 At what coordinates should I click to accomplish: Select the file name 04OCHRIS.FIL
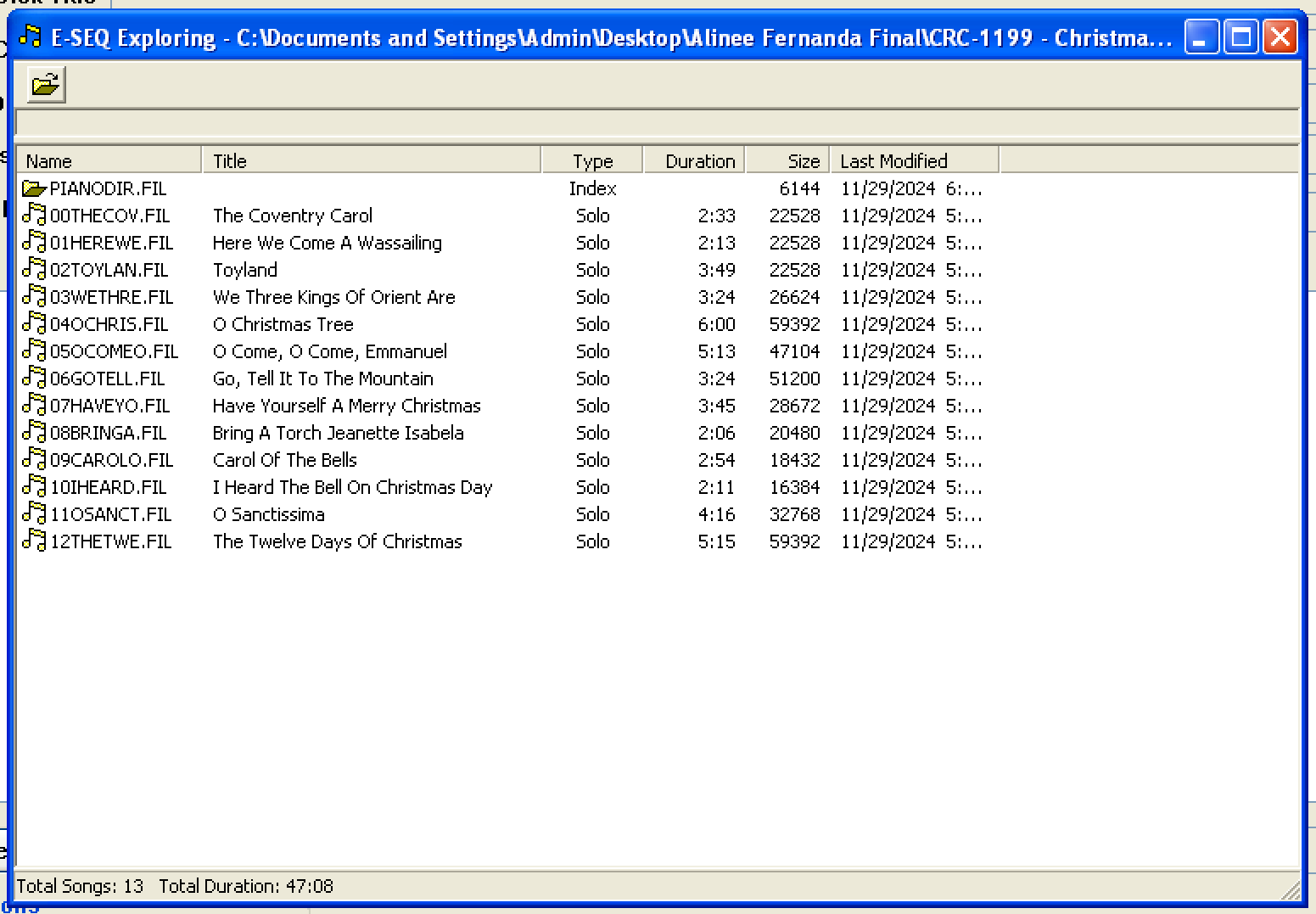[109, 324]
